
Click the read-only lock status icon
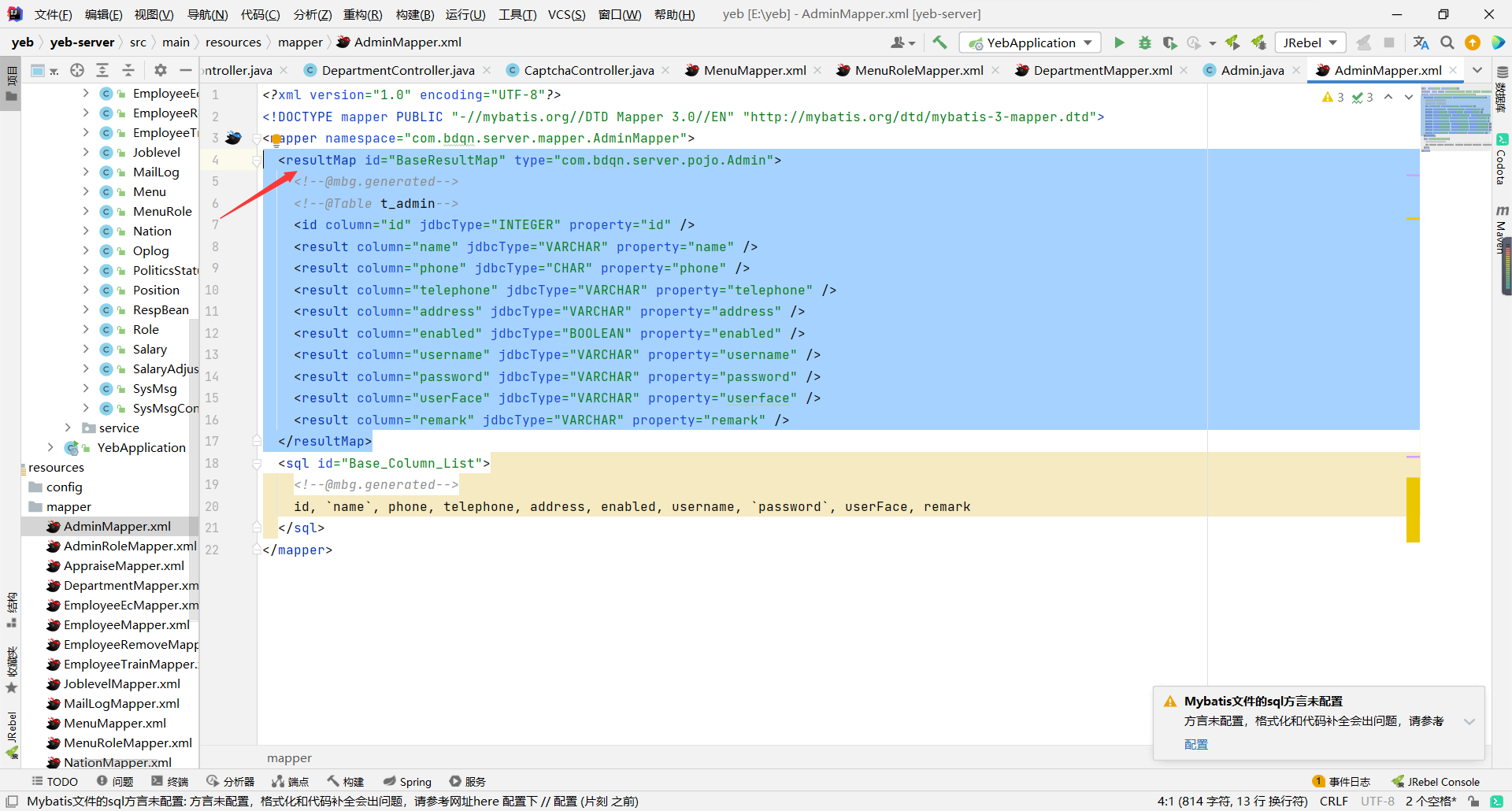coord(1473,802)
